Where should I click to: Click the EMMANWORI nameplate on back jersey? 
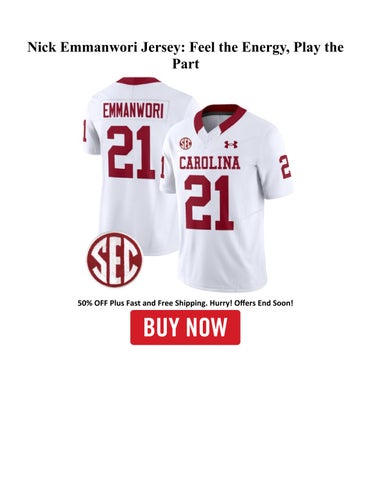coord(133,111)
